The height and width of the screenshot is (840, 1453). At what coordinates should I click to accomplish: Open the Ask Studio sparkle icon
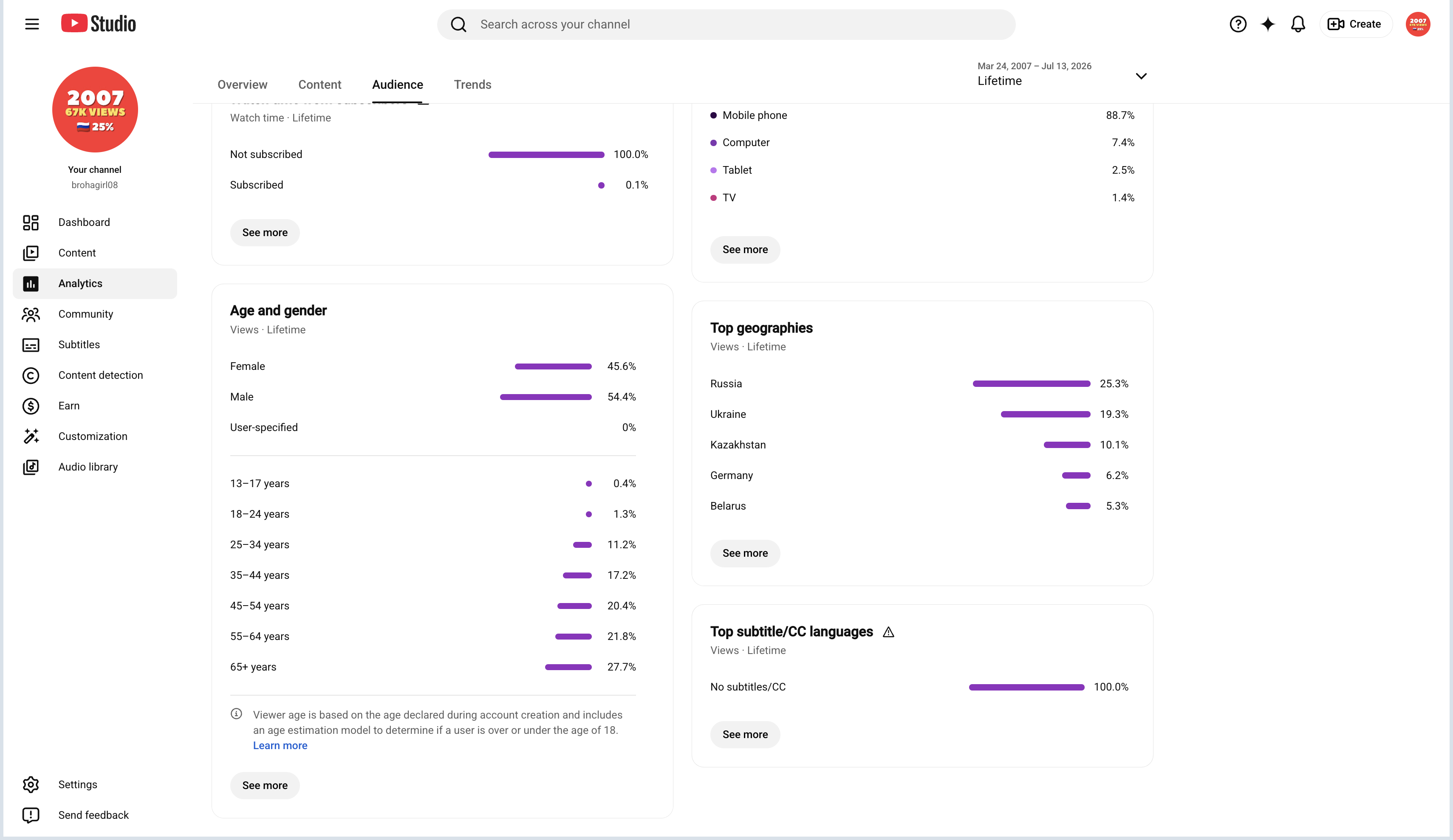pyautogui.click(x=1267, y=24)
